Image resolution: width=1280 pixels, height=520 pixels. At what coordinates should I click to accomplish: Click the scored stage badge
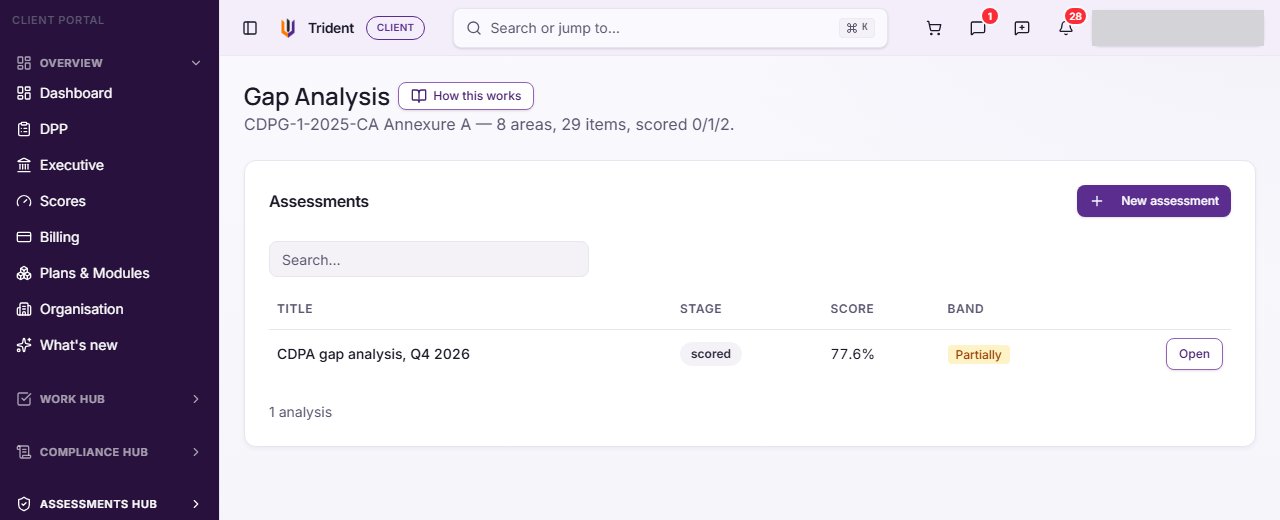pos(711,354)
